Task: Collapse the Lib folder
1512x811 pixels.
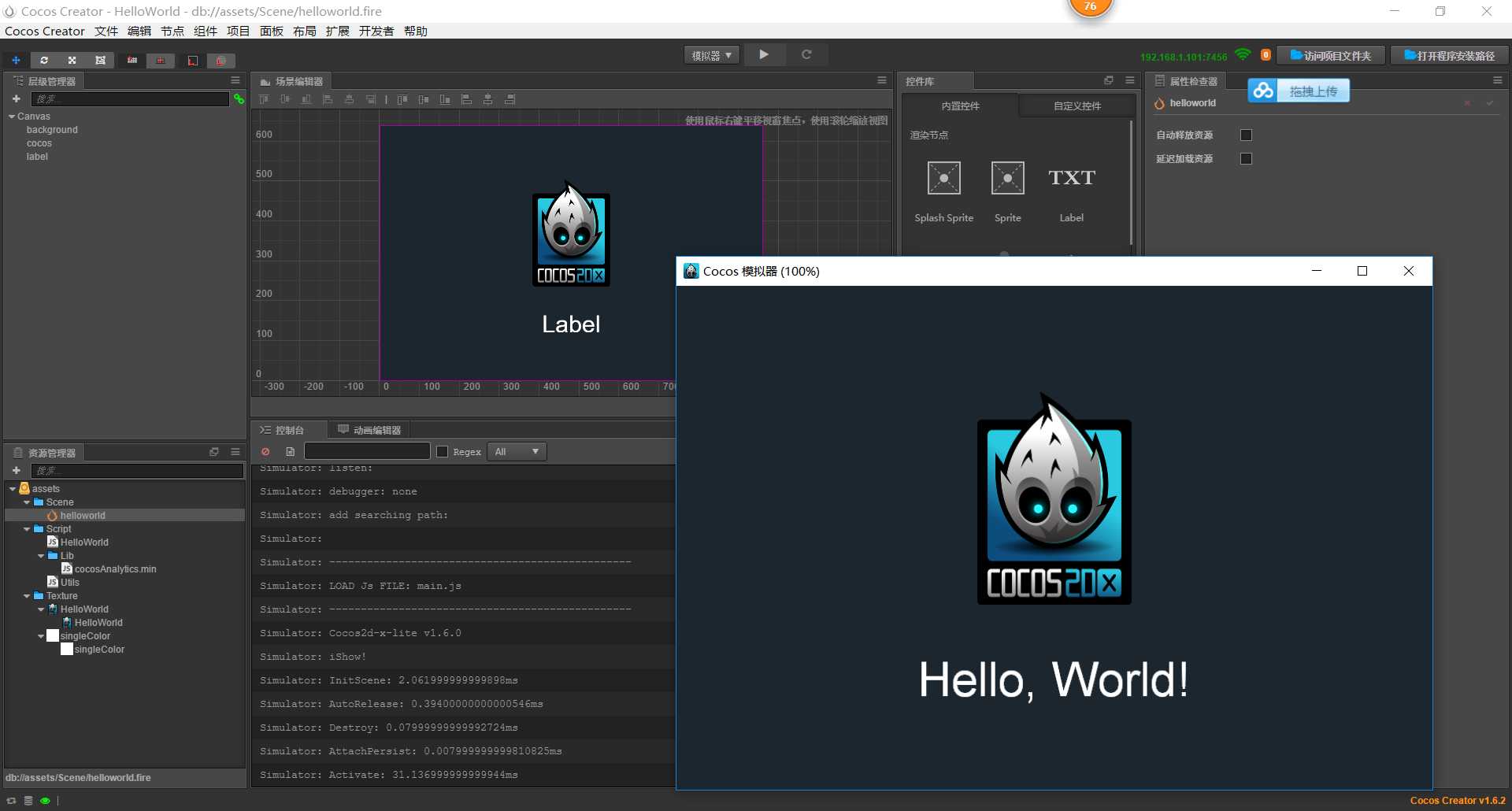Action: coord(41,556)
